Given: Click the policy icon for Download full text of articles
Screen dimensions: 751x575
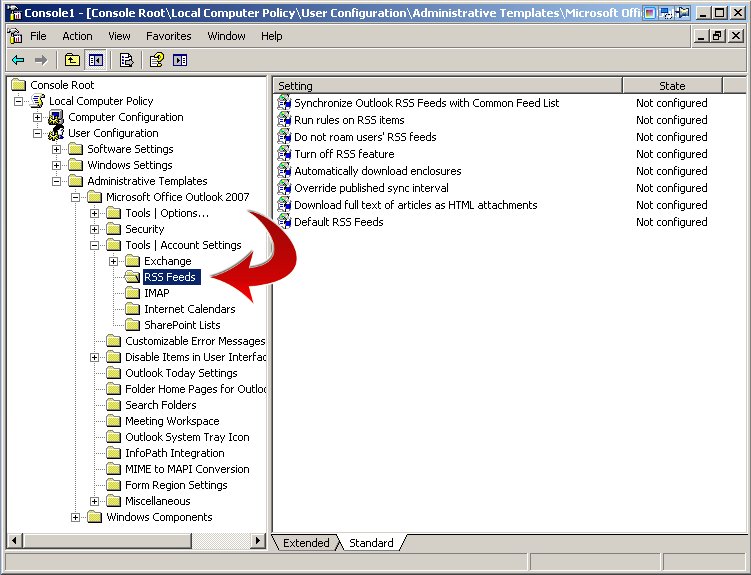Looking at the screenshot, I should 284,205.
